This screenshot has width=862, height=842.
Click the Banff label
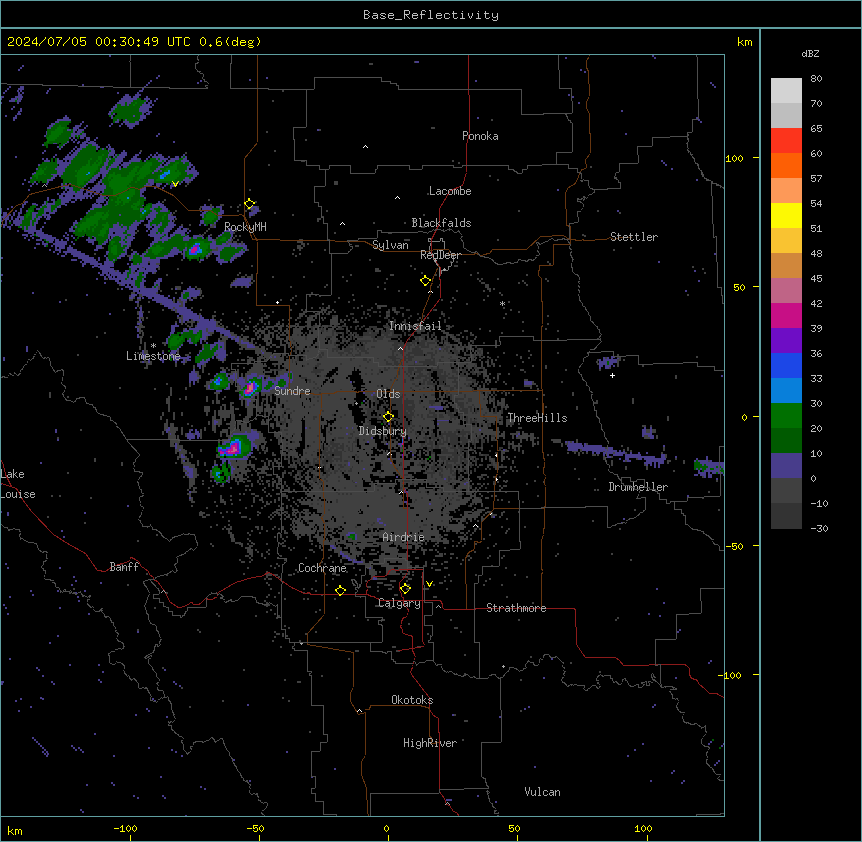tap(124, 567)
